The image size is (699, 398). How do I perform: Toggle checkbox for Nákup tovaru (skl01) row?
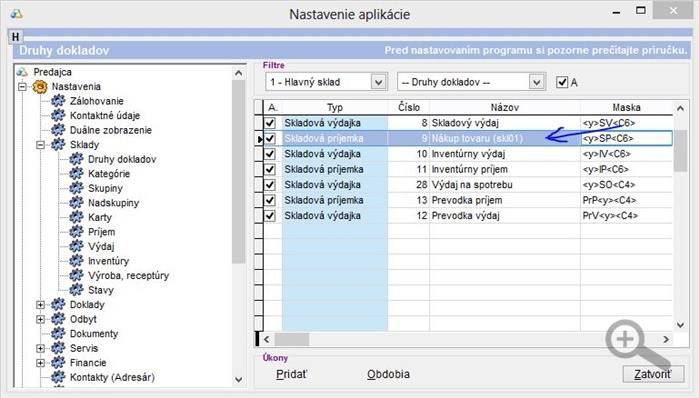click(x=270, y=138)
